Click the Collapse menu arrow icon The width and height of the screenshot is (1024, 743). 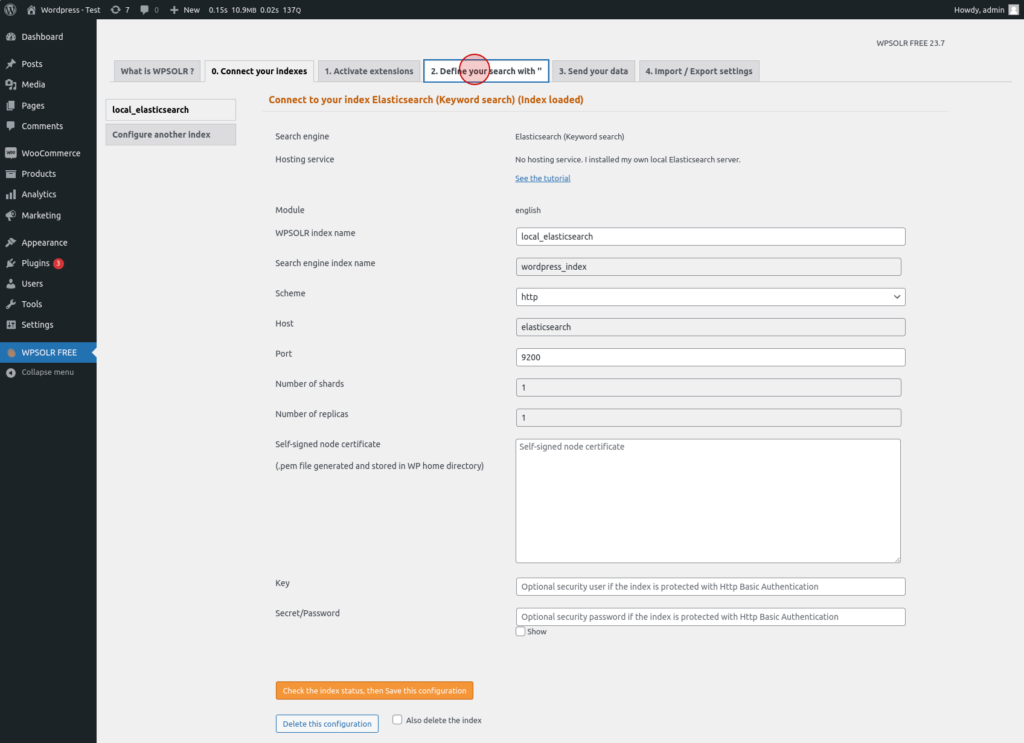point(11,373)
